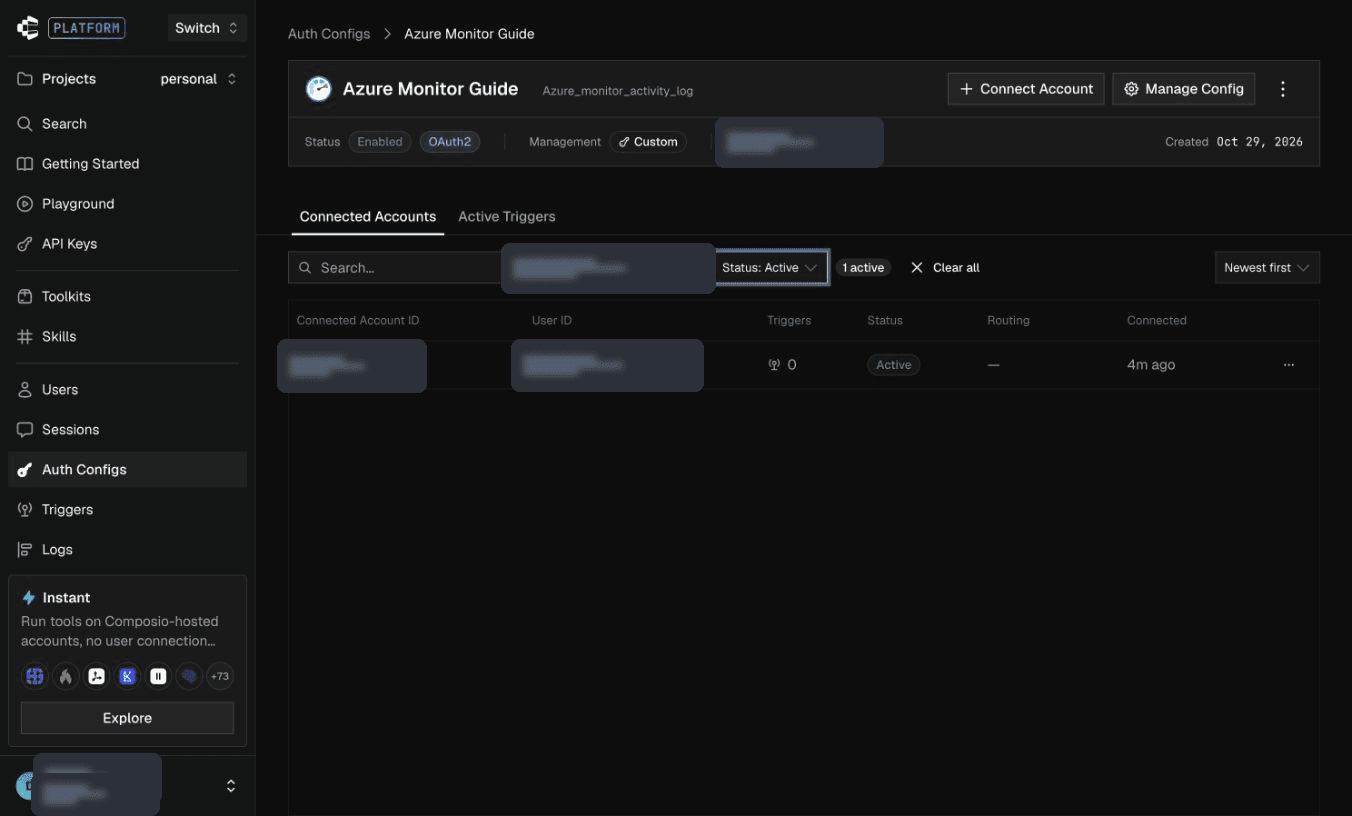The height and width of the screenshot is (816, 1352).
Task: Click the PLATFORM badge at top-left
Action: pyautogui.click(x=86, y=28)
